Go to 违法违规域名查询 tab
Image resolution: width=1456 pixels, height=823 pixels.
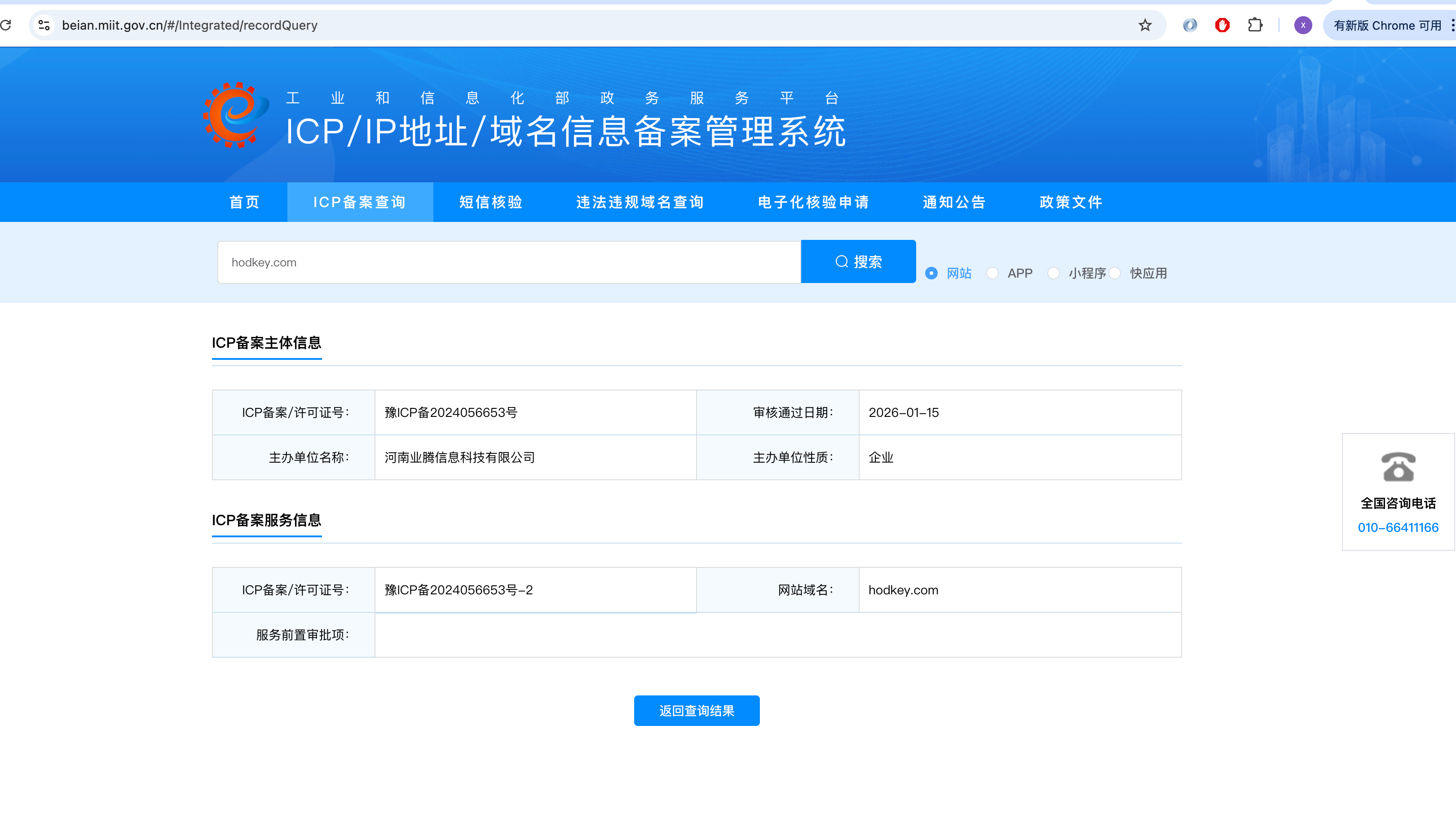pyautogui.click(x=640, y=202)
